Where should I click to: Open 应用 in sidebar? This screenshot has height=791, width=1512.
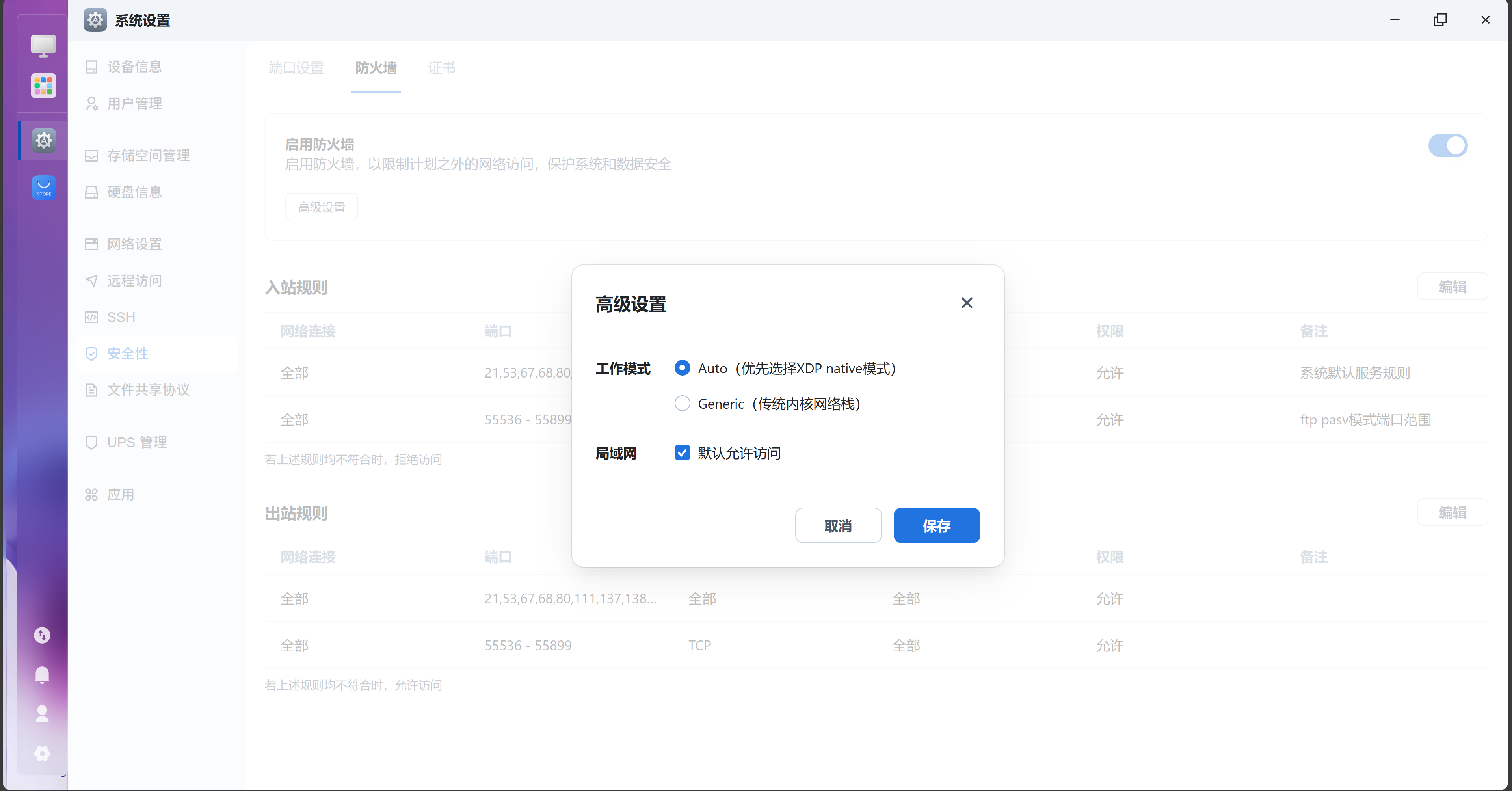[x=156, y=495]
